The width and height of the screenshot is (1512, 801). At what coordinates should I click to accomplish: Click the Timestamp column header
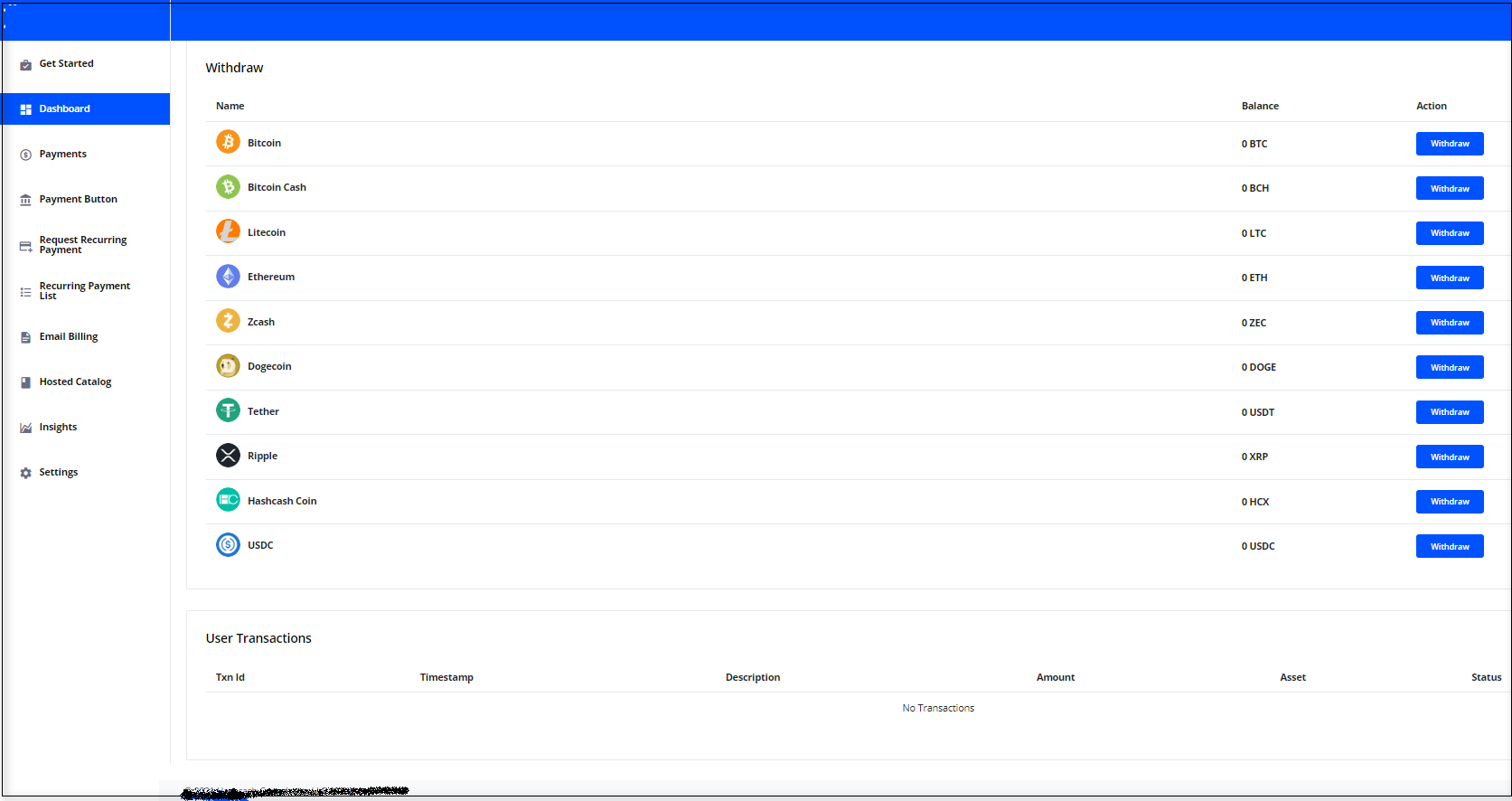(446, 677)
